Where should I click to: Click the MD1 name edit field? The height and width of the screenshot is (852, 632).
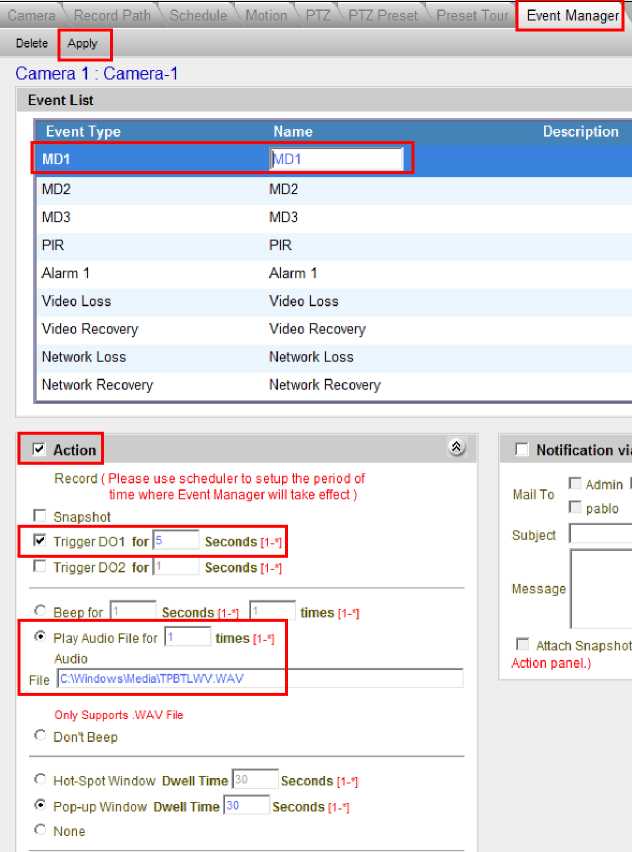pos(337,159)
